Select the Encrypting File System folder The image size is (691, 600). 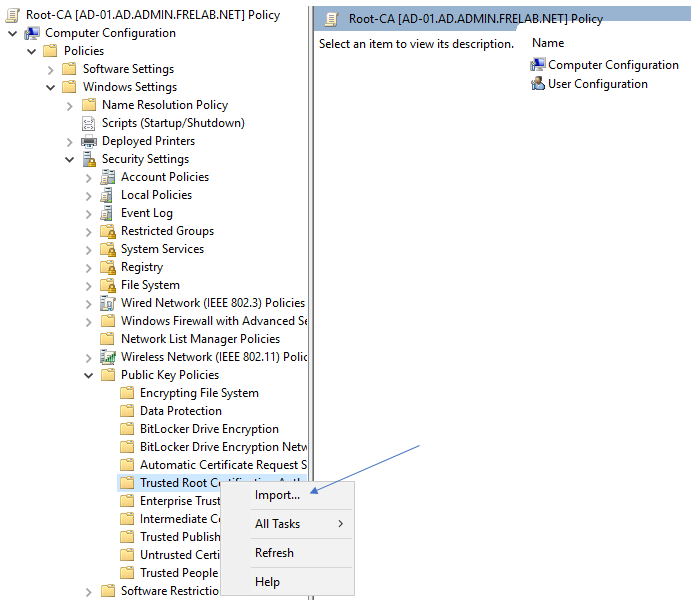click(x=199, y=393)
